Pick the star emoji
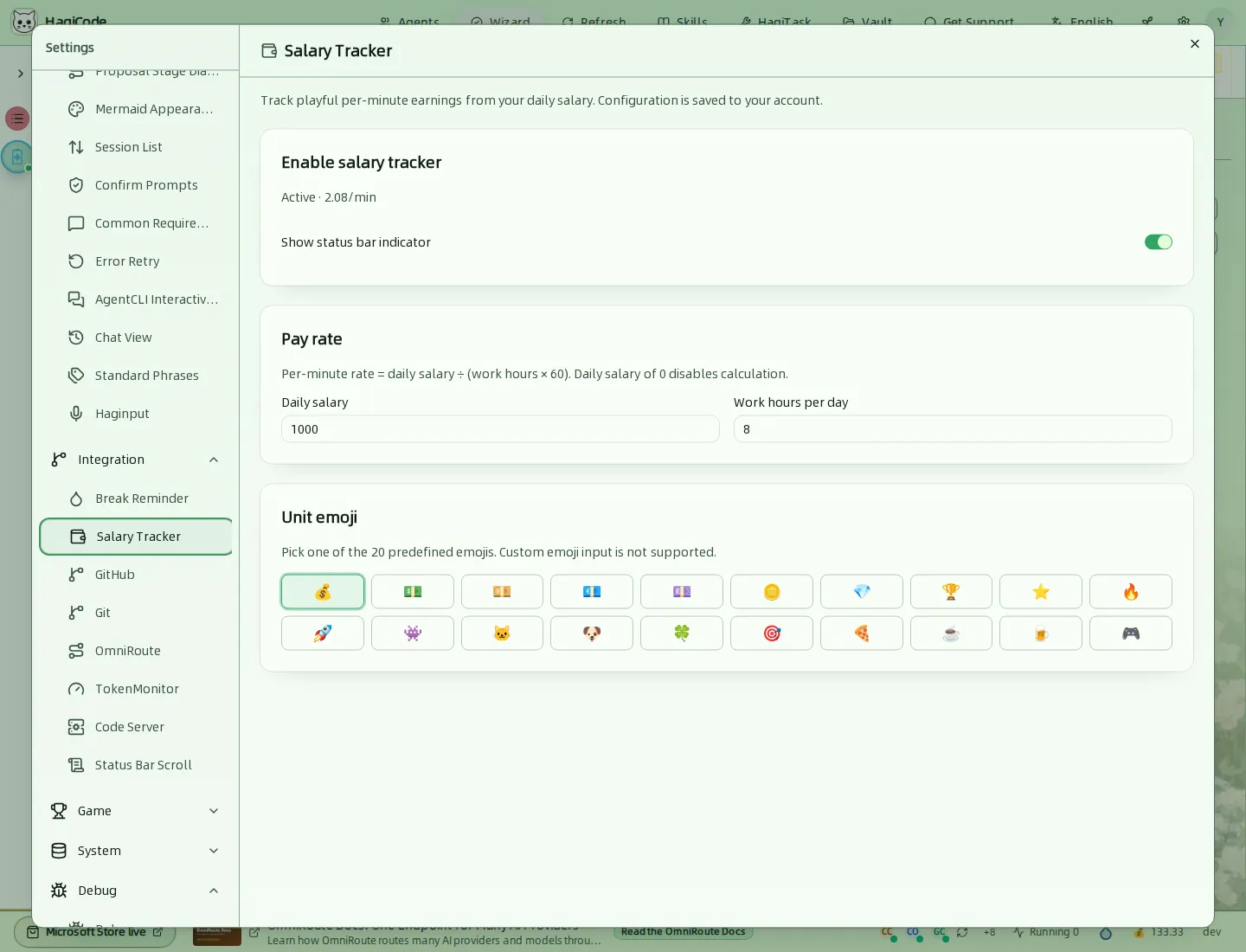 point(1041,592)
